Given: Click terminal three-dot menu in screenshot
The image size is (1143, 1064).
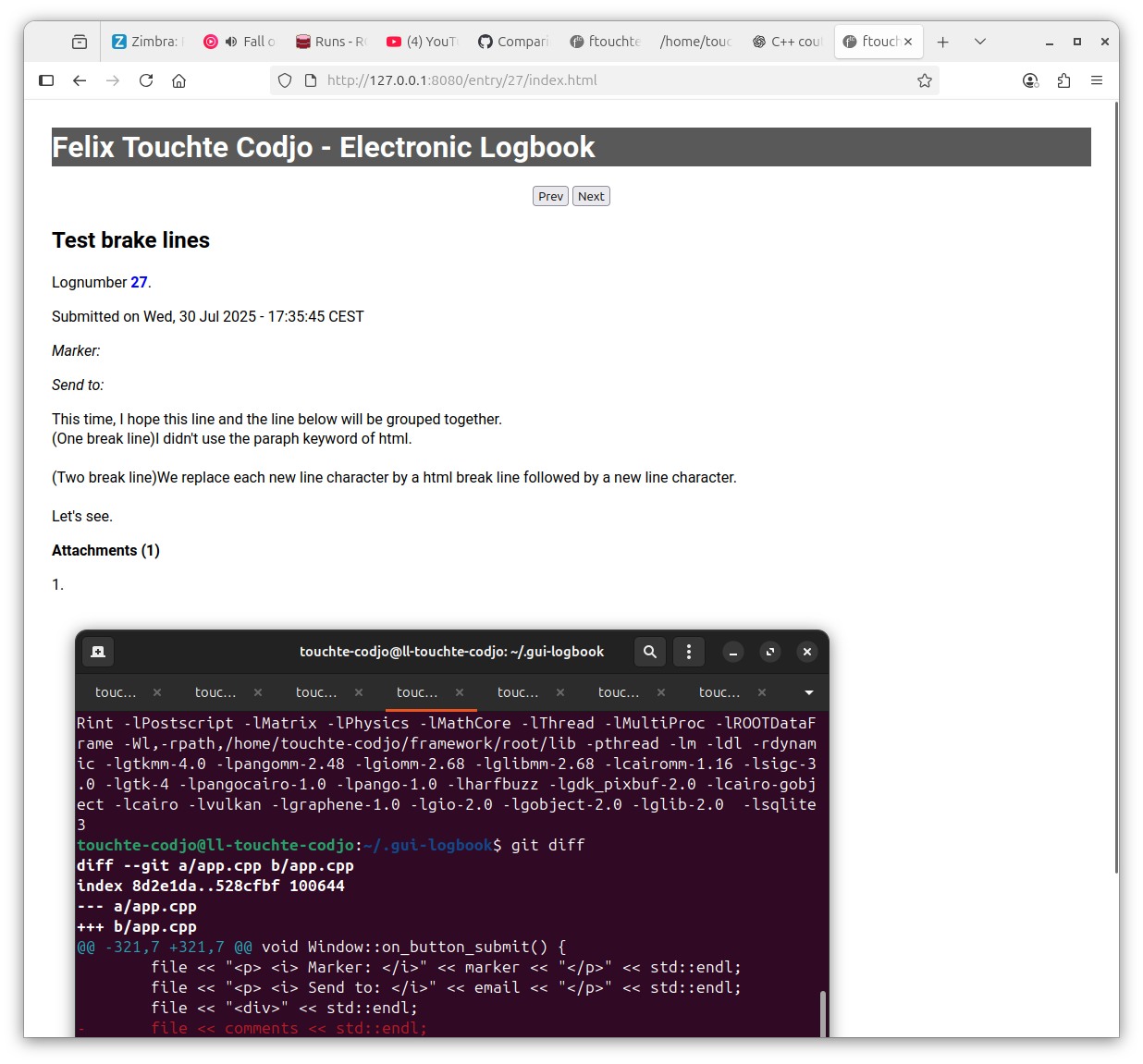Looking at the screenshot, I should click(x=689, y=652).
